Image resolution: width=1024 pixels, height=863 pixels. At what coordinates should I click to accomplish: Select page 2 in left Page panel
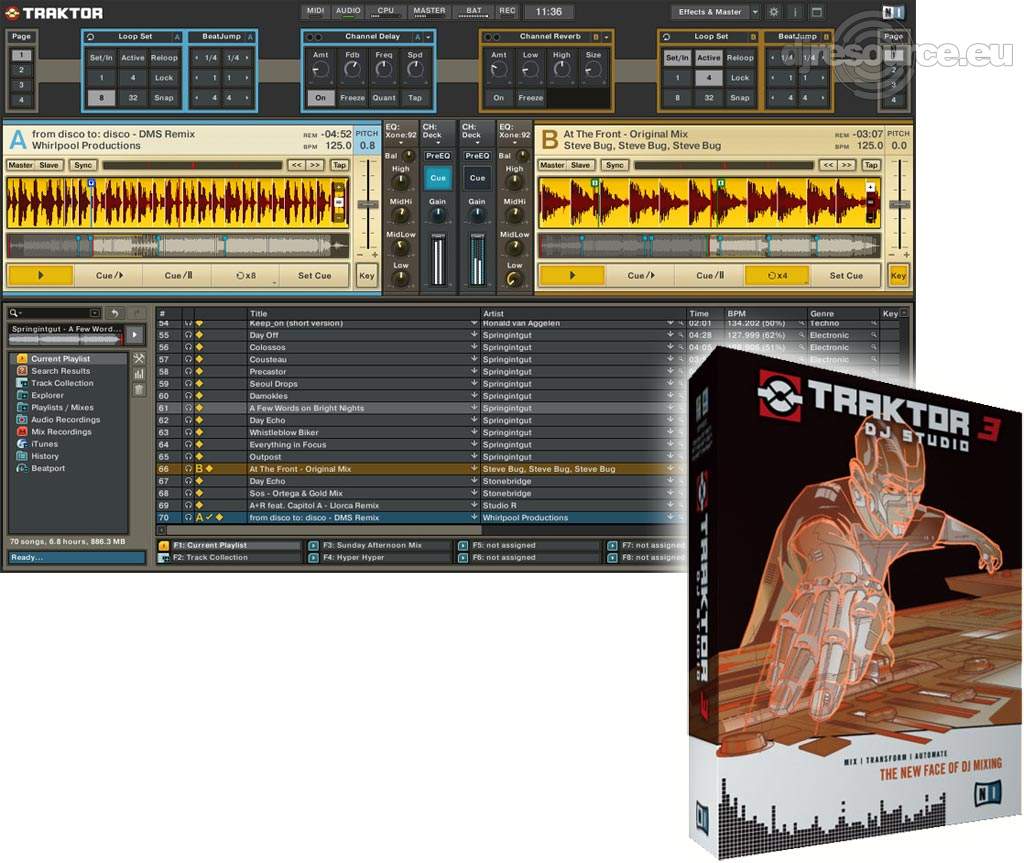click(21, 70)
